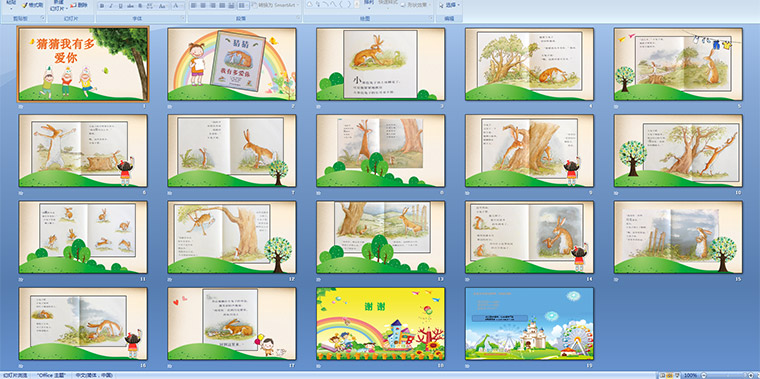Image resolution: width=760 pixels, height=379 pixels.
Task: Toggle Underline formatting in font group
Action: [x=121, y=6]
